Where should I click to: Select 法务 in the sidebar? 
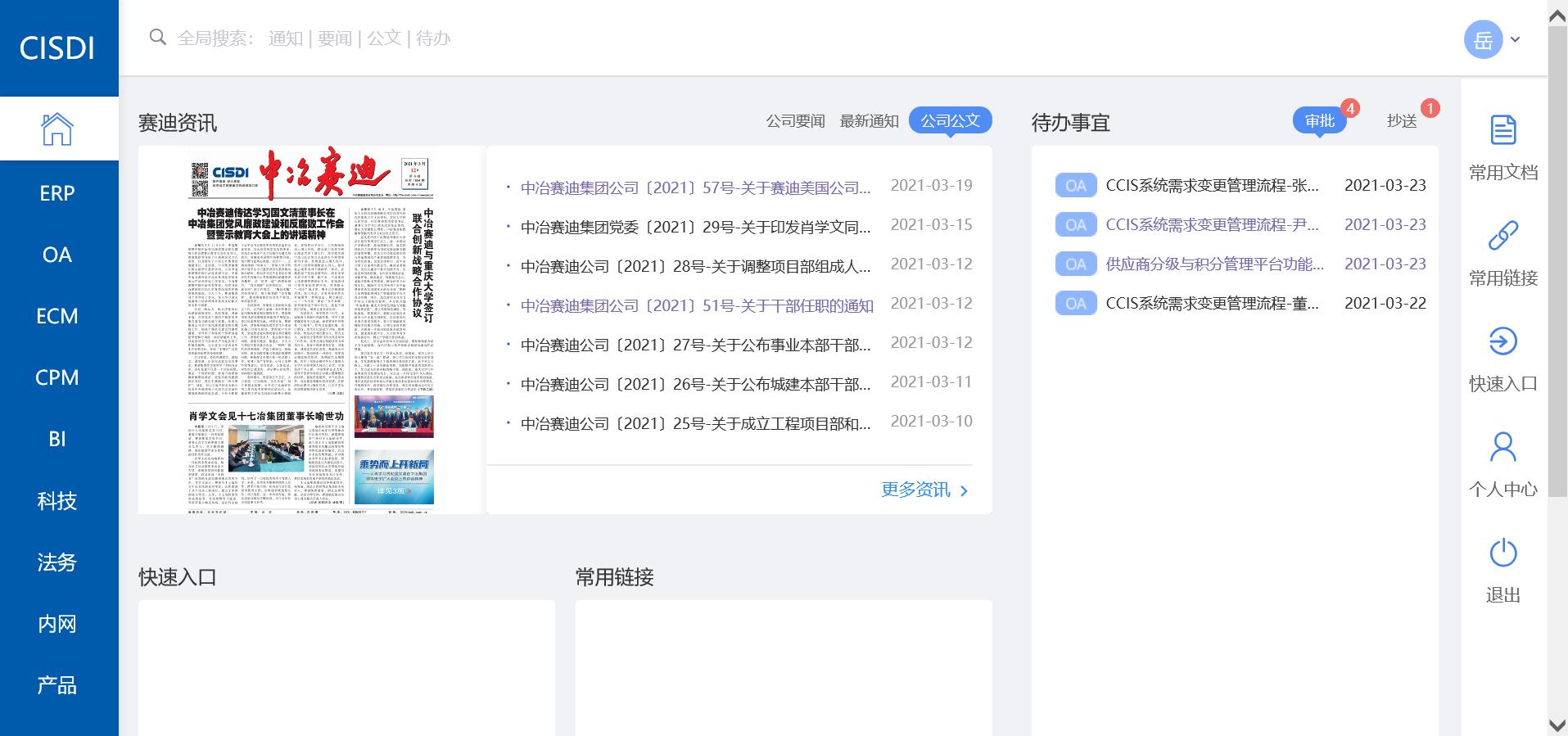57,562
